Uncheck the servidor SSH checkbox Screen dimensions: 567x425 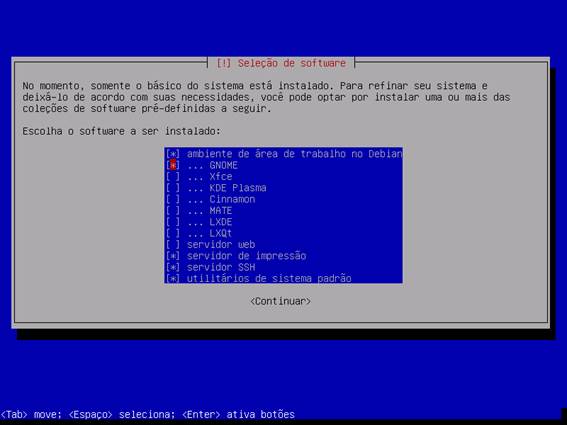173,267
